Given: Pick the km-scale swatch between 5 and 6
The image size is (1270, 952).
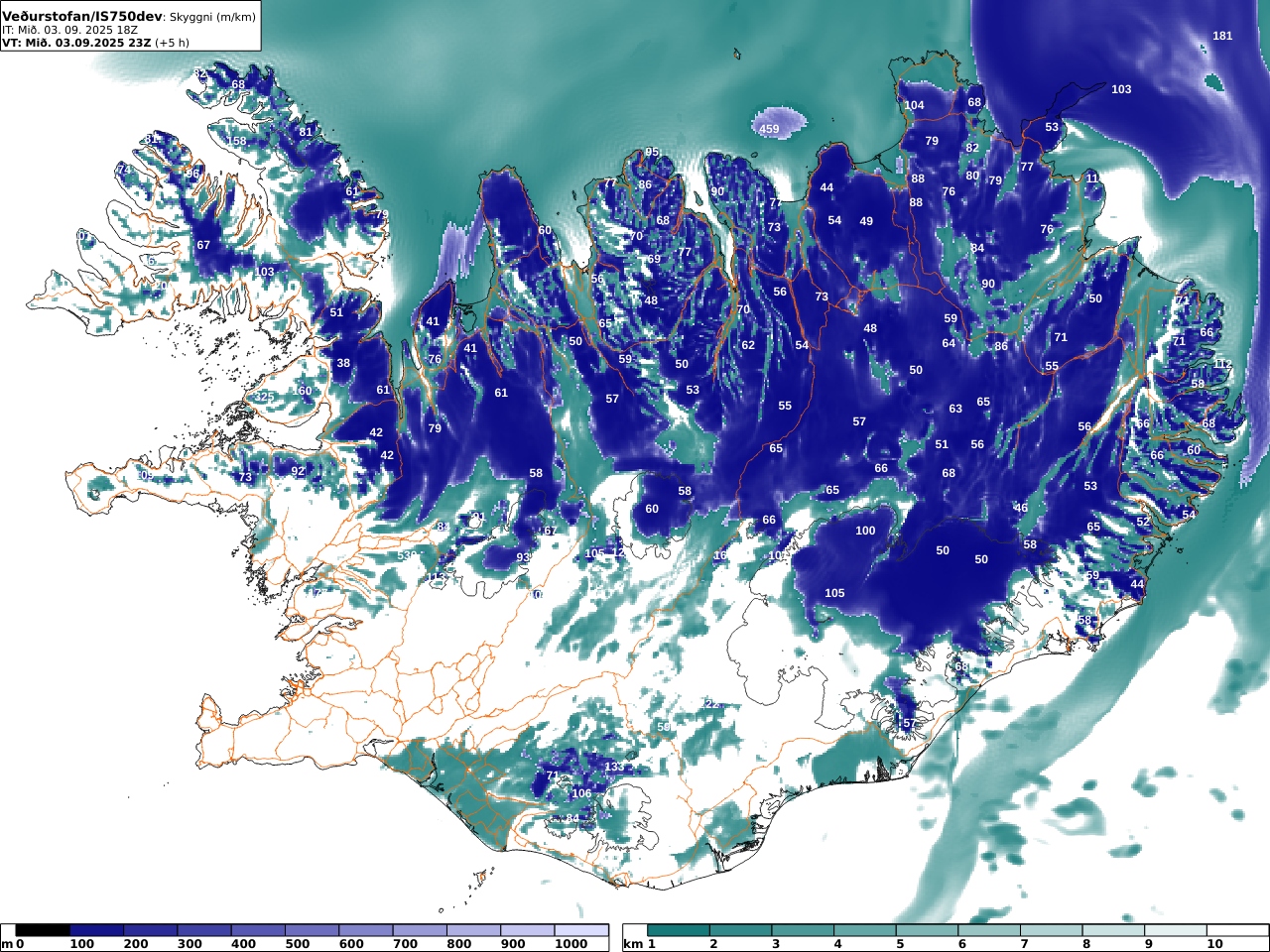Looking at the screenshot, I should click(x=928, y=930).
